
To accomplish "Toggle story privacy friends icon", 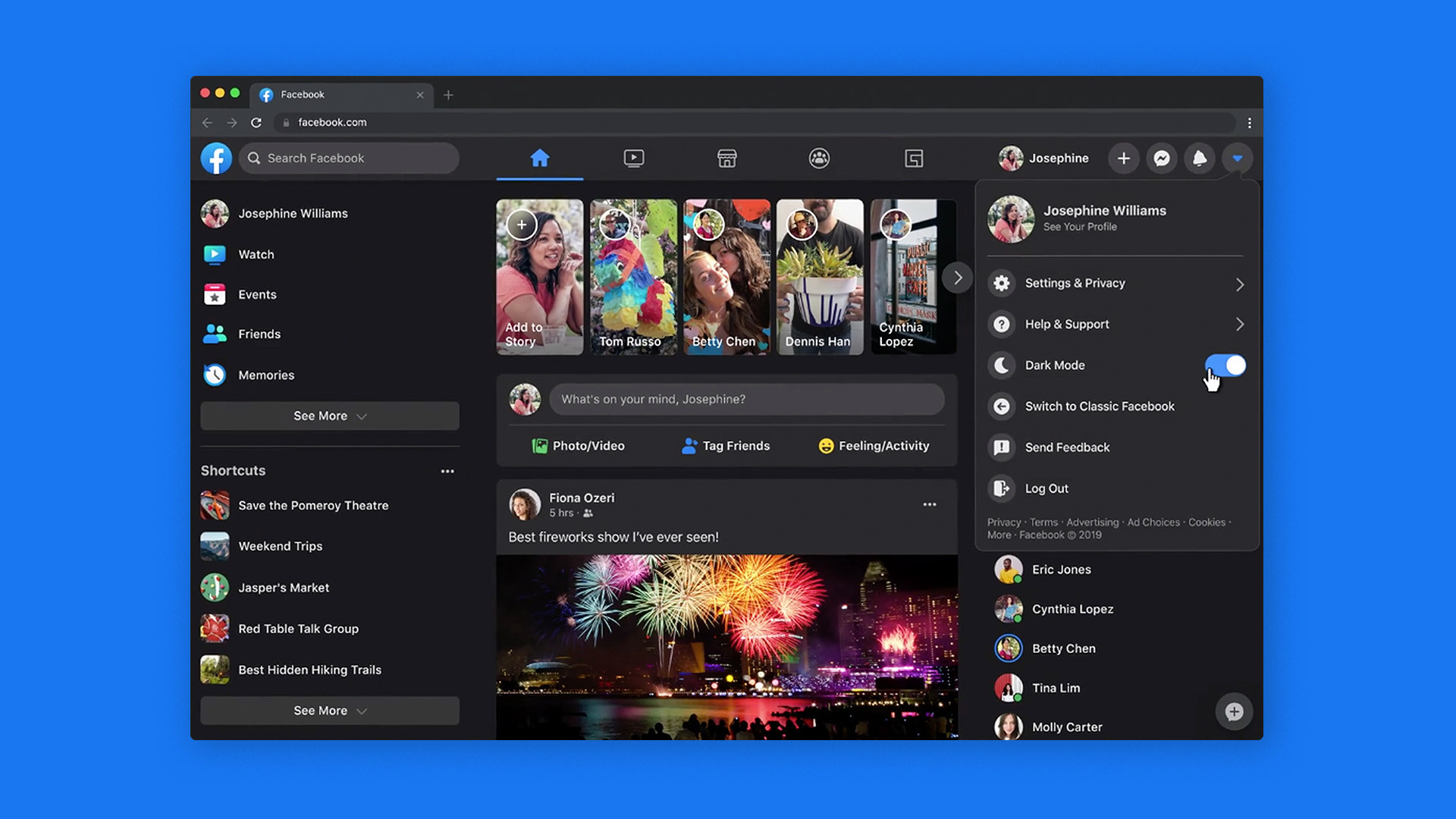I will 589,513.
